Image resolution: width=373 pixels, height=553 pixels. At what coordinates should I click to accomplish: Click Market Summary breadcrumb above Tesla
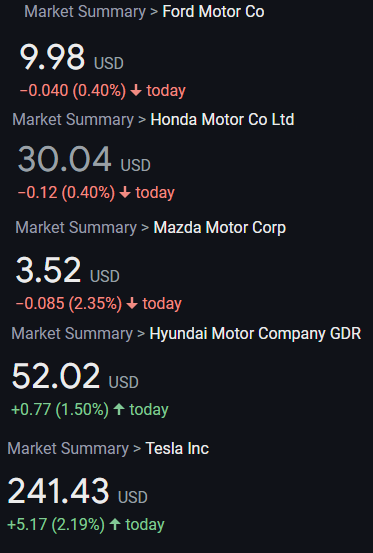click(x=68, y=449)
